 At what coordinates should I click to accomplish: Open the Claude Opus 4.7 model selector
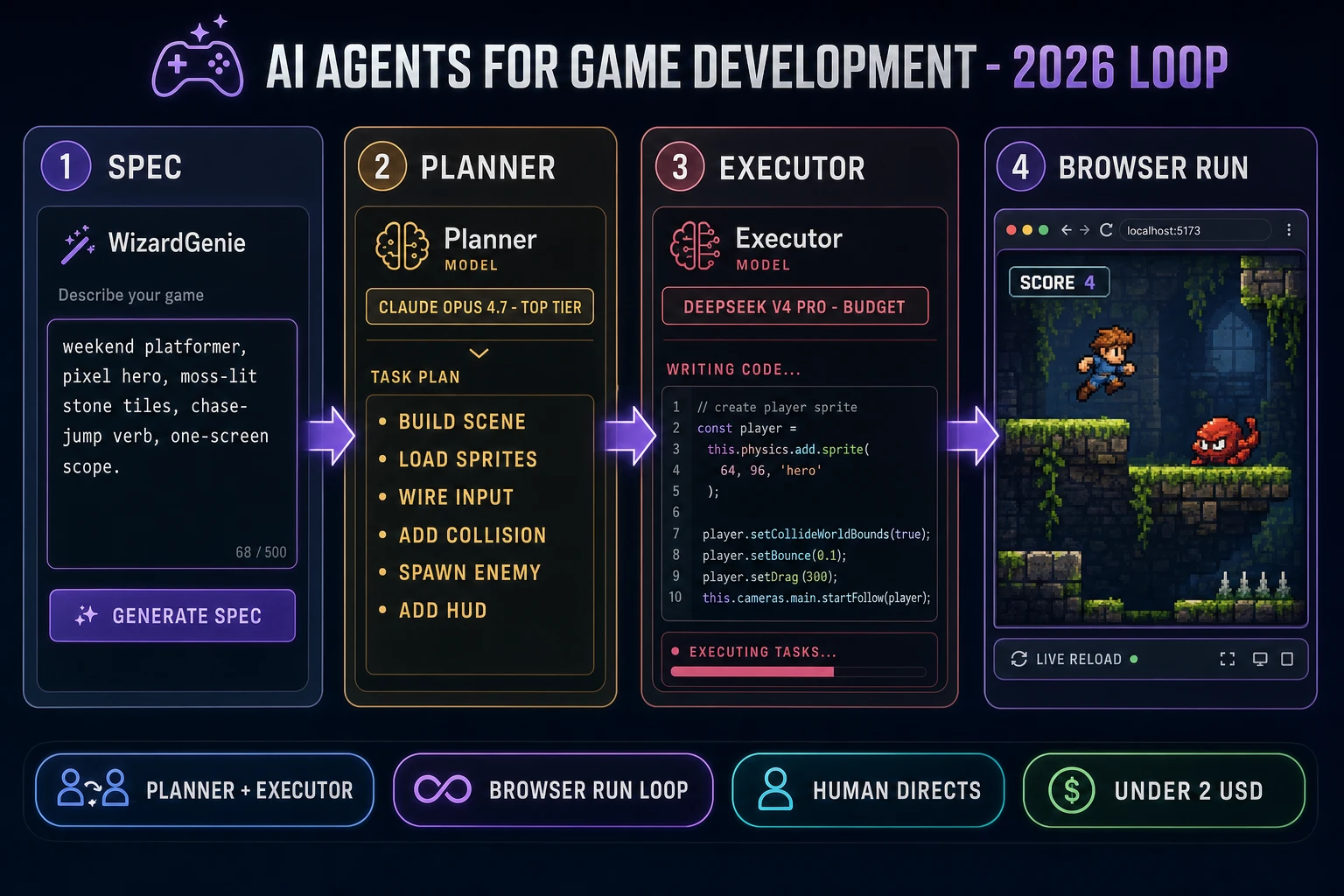[479, 307]
